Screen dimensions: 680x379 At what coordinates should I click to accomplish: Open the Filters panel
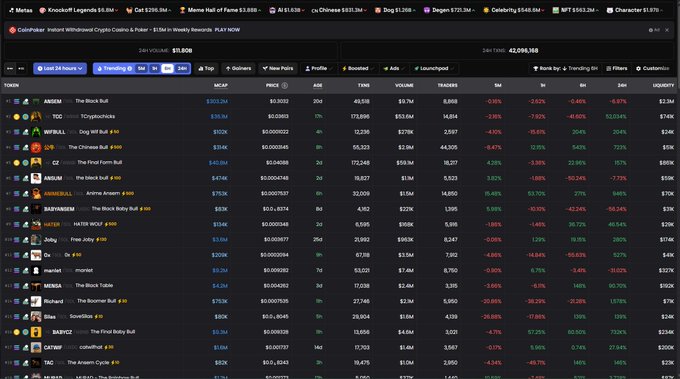point(617,69)
